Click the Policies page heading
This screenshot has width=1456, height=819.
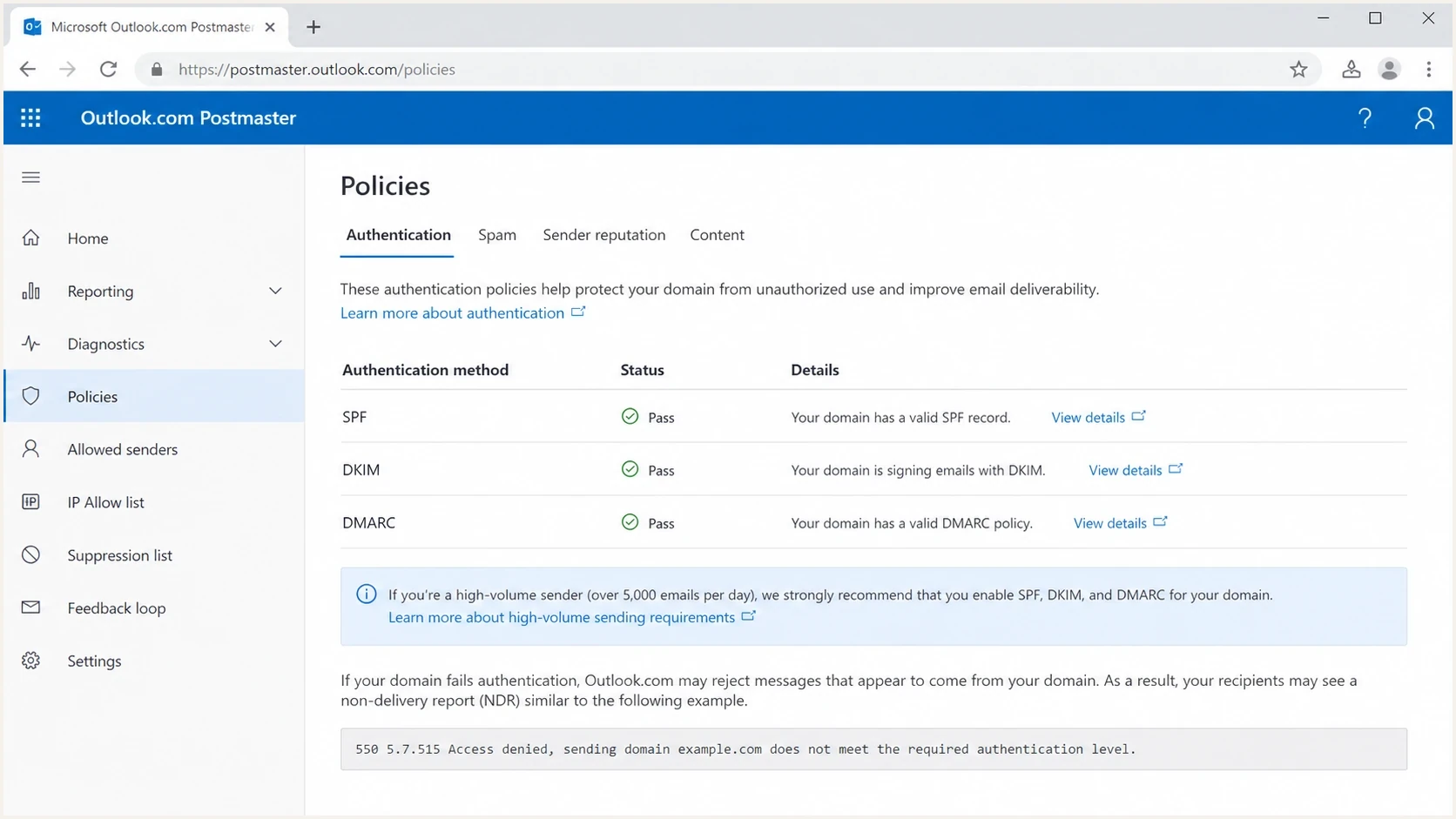pyautogui.click(x=385, y=185)
